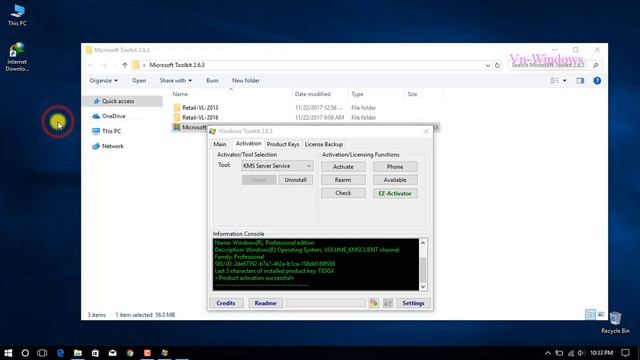This screenshot has width=640, height=360.
Task: Click the Check button
Action: point(343,193)
